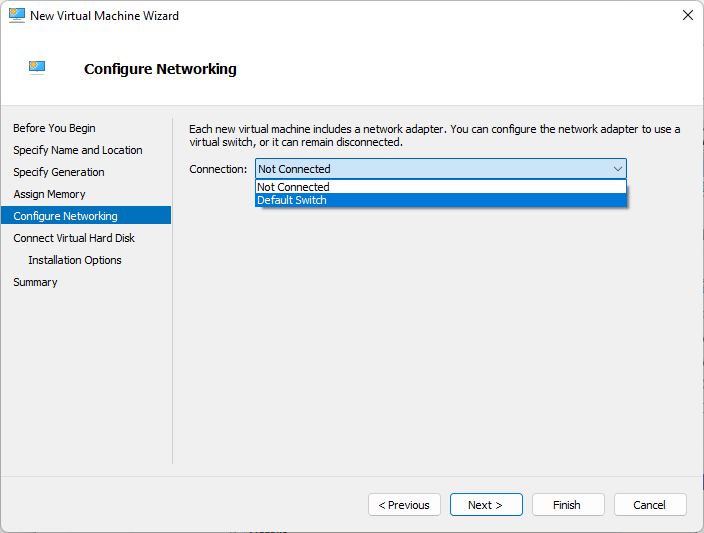Open the Connect Virtual Hard Disk step
The height and width of the screenshot is (533, 704).
pos(74,238)
